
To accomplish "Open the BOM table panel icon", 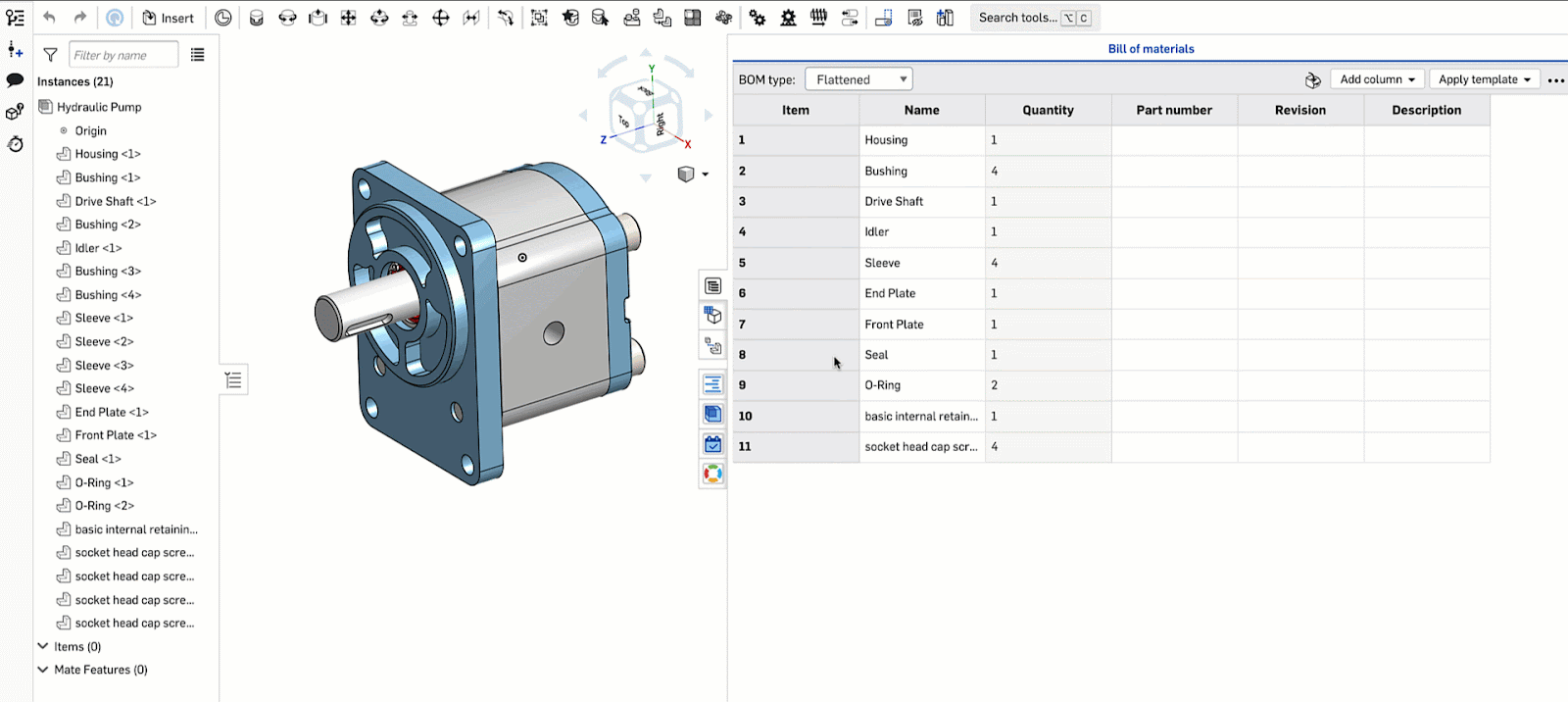I will 712,286.
